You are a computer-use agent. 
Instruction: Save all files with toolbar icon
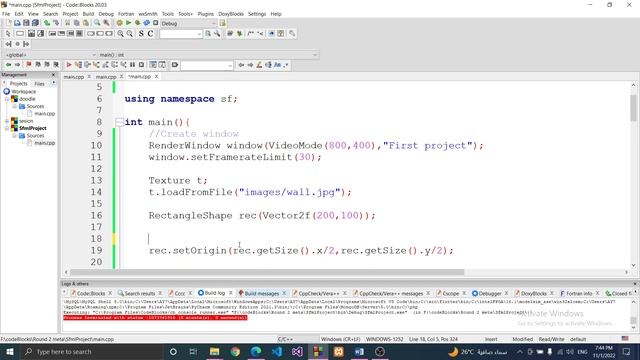[x=35, y=23]
